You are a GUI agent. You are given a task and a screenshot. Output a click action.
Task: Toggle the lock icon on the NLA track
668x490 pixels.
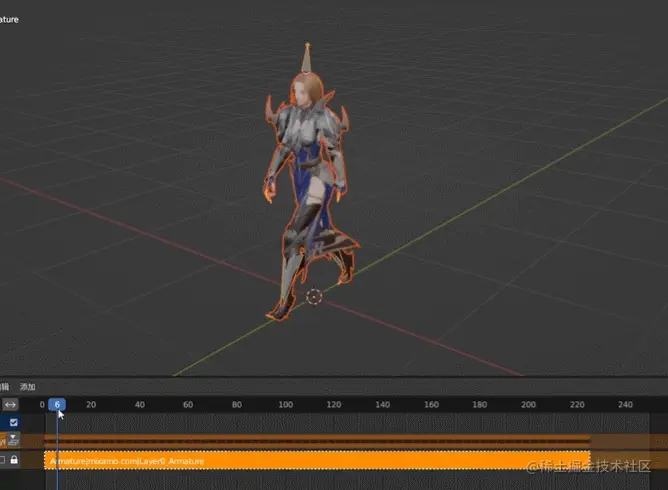pyautogui.click(x=14, y=460)
